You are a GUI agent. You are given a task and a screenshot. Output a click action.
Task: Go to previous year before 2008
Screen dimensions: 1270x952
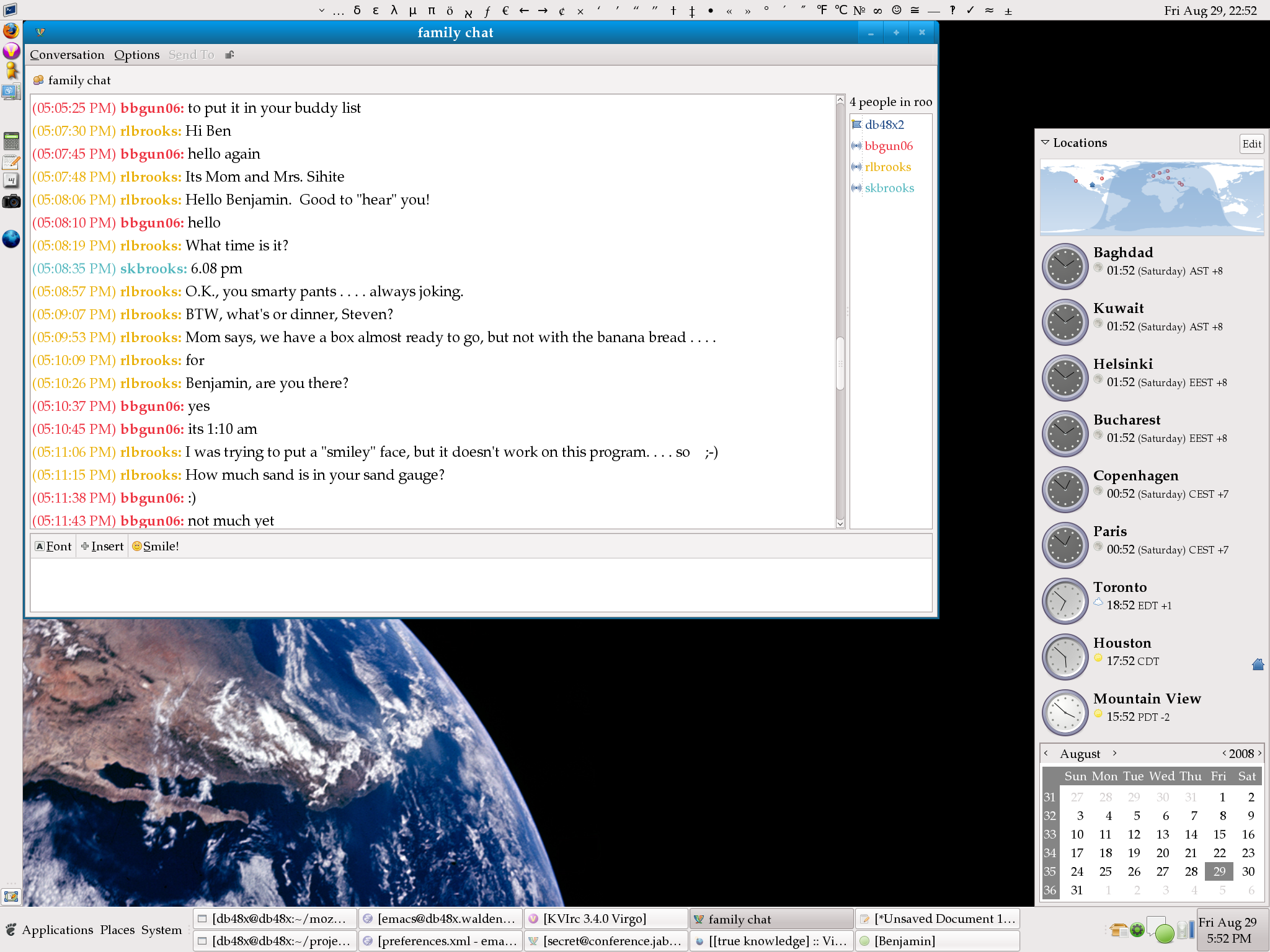[x=1224, y=753]
